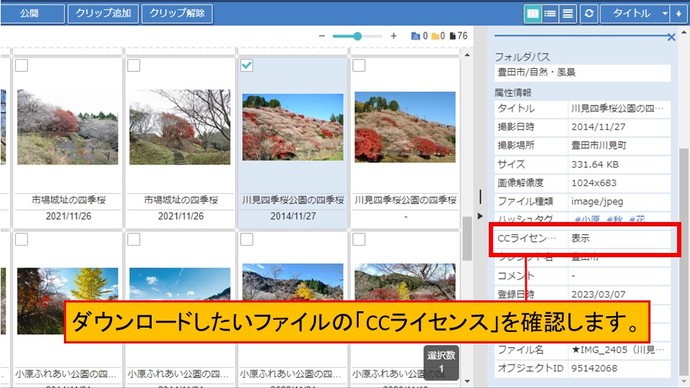Check the first 市場城址の四季桜 (2021/11/26) checkbox

[22, 66]
